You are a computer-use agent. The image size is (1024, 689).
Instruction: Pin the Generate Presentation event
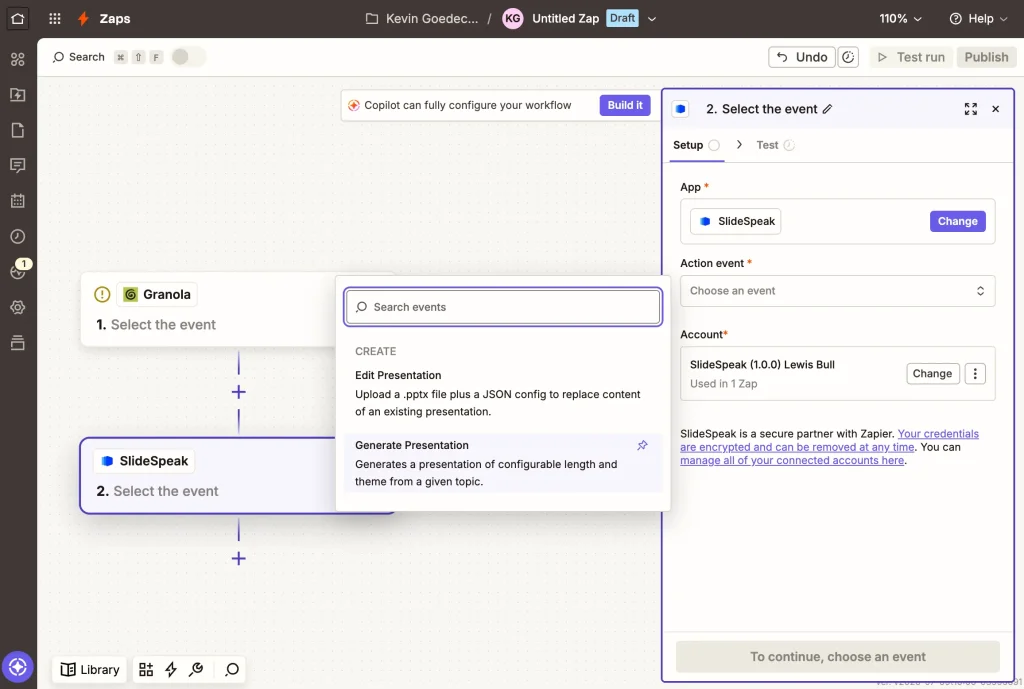(x=643, y=445)
